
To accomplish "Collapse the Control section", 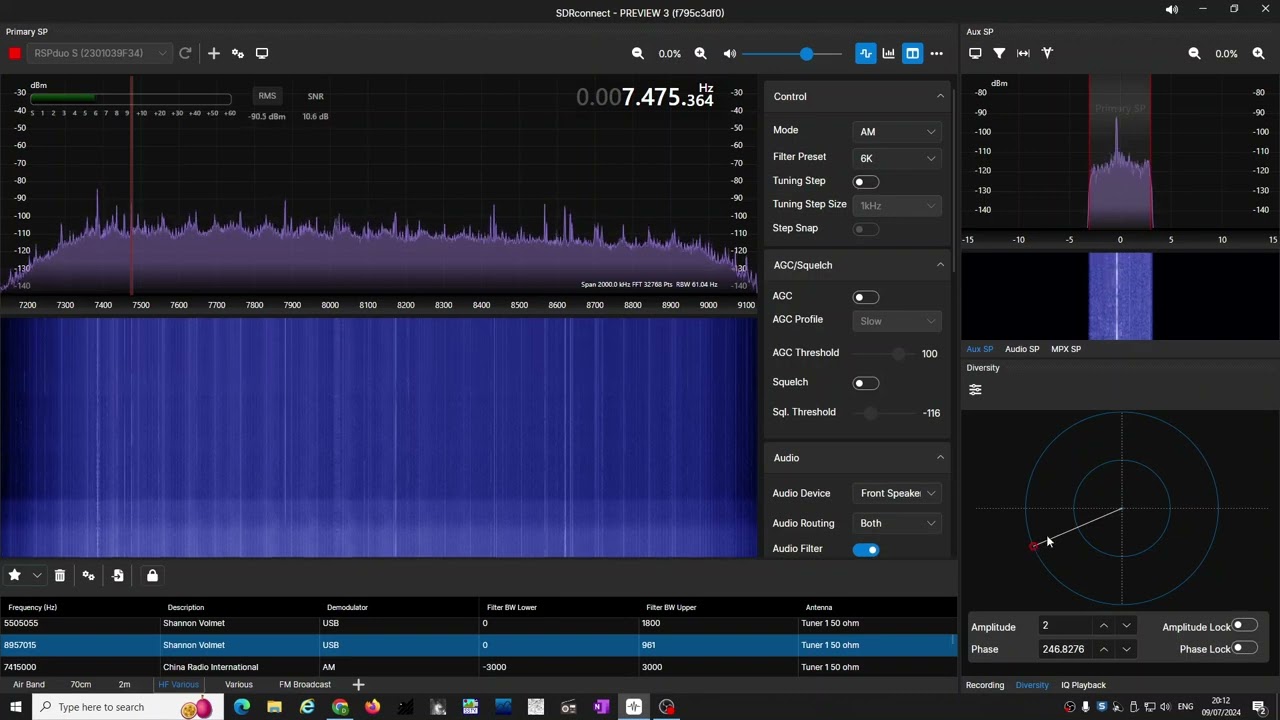I will 940,96.
